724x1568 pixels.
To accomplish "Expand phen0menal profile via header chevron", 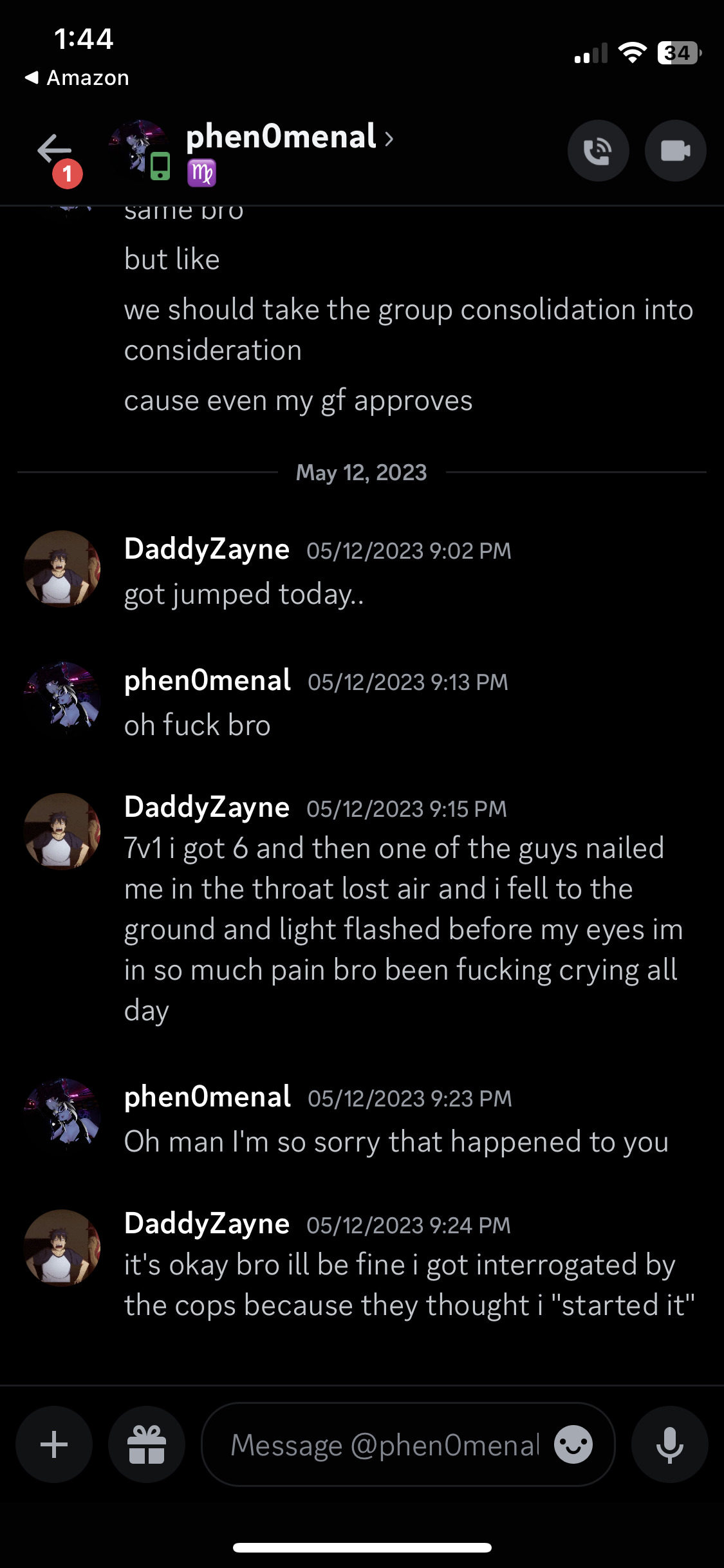I will tap(389, 138).
